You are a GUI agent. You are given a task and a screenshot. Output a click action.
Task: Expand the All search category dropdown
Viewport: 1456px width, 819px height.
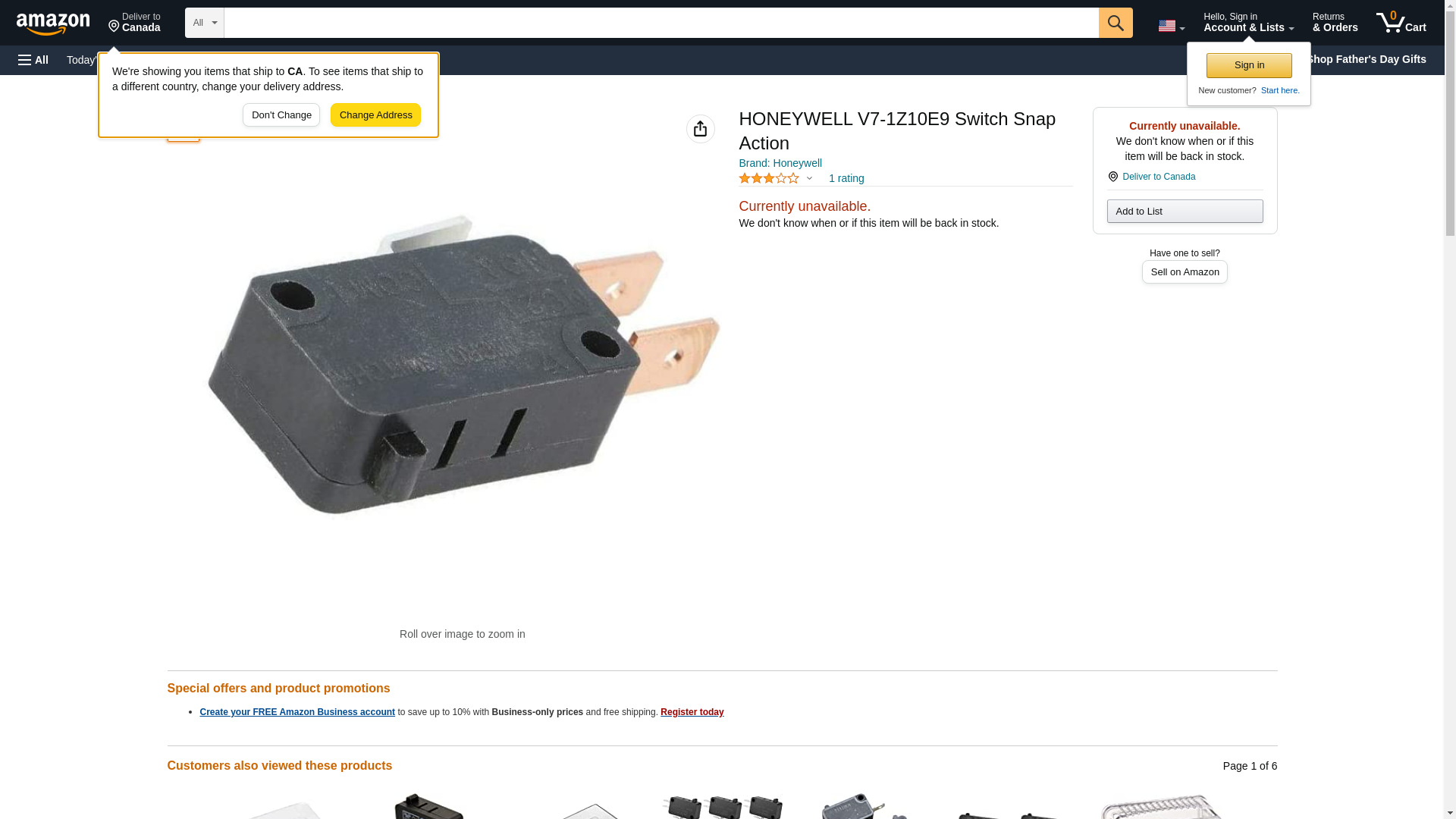(x=204, y=23)
